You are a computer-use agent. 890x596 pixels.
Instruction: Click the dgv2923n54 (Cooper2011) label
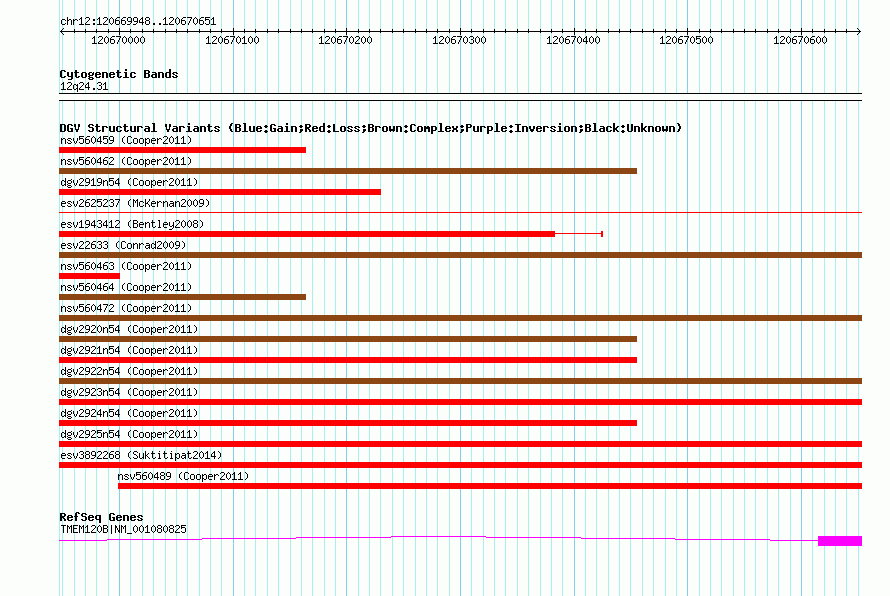(129, 392)
